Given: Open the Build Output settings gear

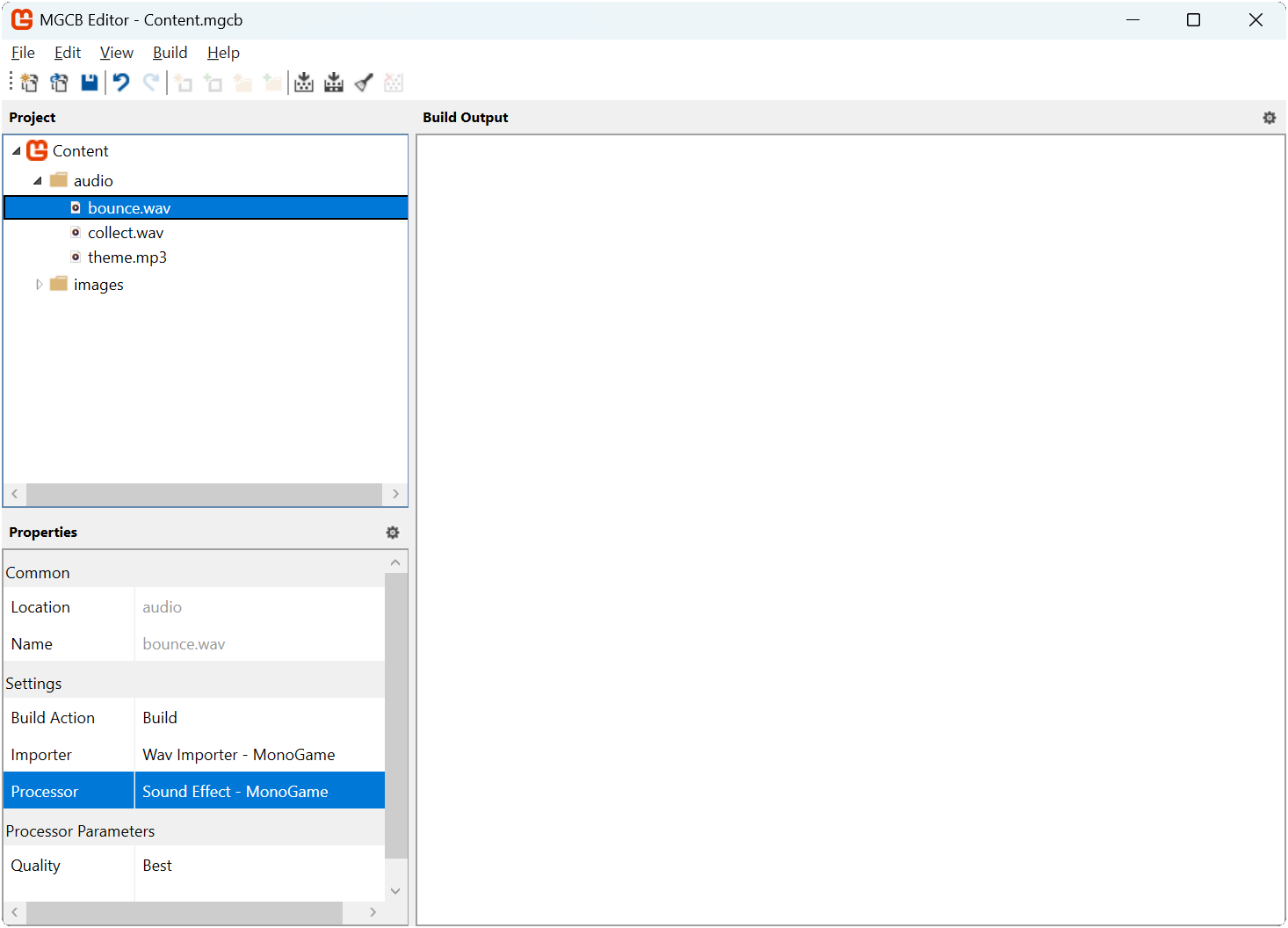Looking at the screenshot, I should tap(1269, 118).
